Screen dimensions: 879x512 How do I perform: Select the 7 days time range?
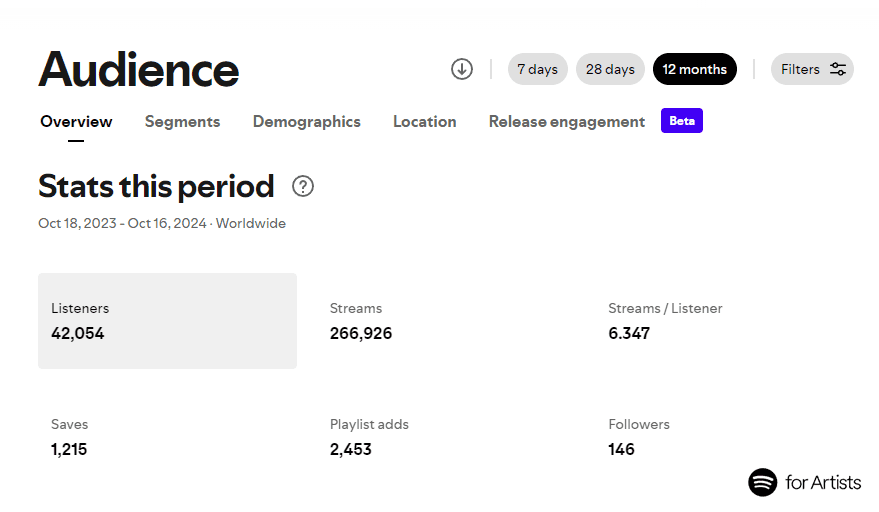point(537,69)
